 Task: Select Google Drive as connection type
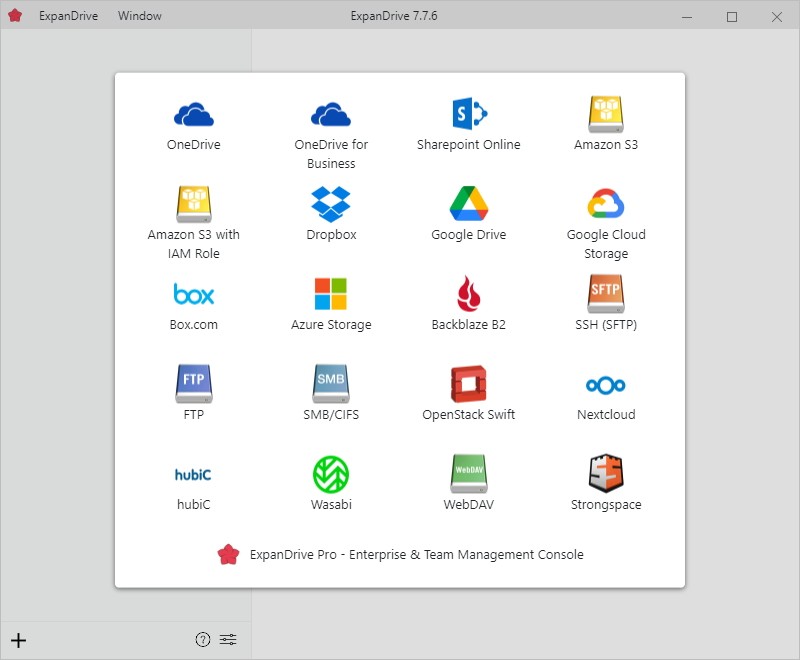[x=468, y=204]
